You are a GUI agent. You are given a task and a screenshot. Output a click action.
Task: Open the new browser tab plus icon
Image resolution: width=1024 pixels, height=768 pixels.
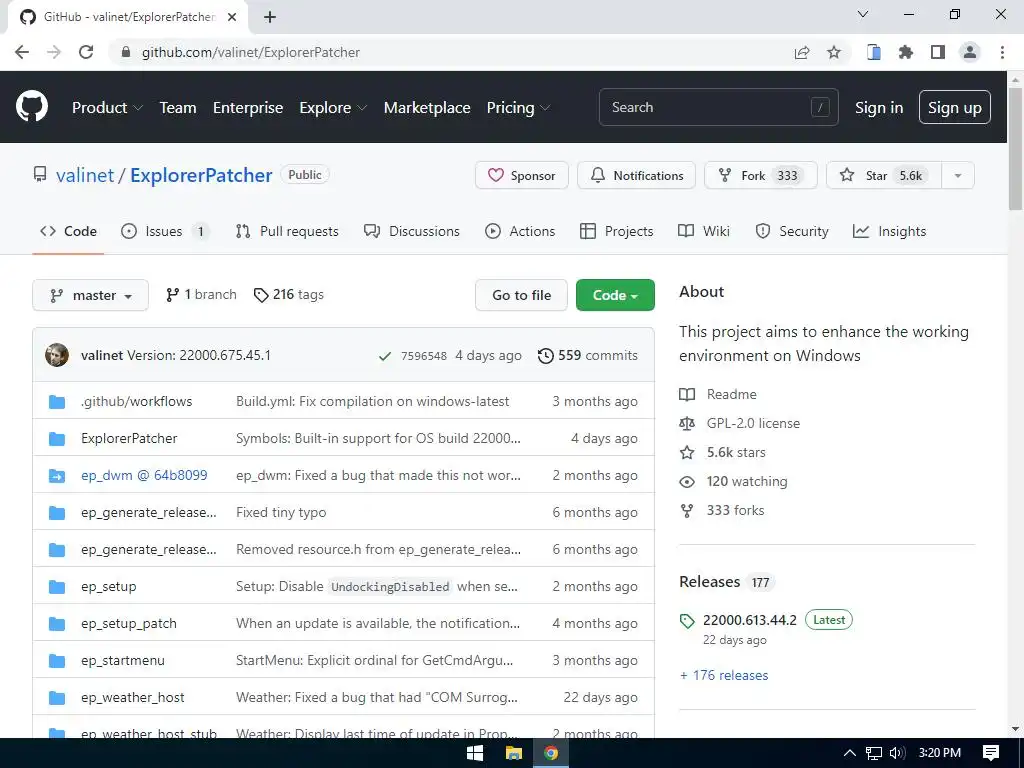click(270, 17)
